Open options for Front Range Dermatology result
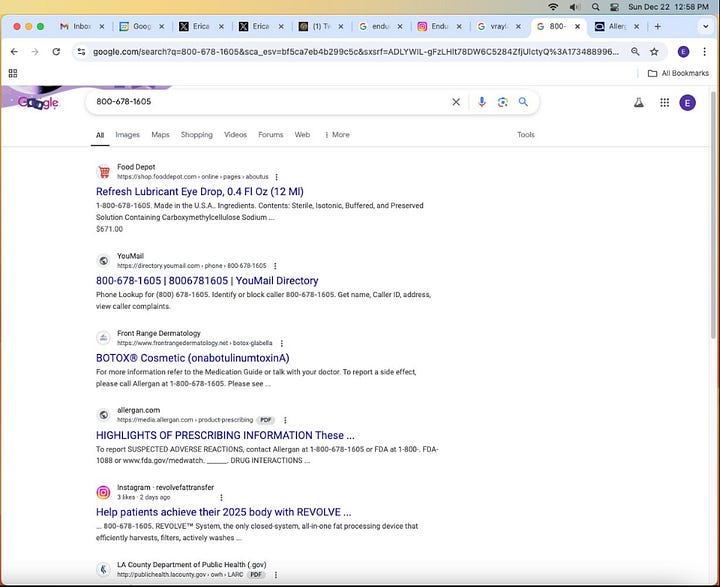The image size is (720, 587). [x=281, y=343]
